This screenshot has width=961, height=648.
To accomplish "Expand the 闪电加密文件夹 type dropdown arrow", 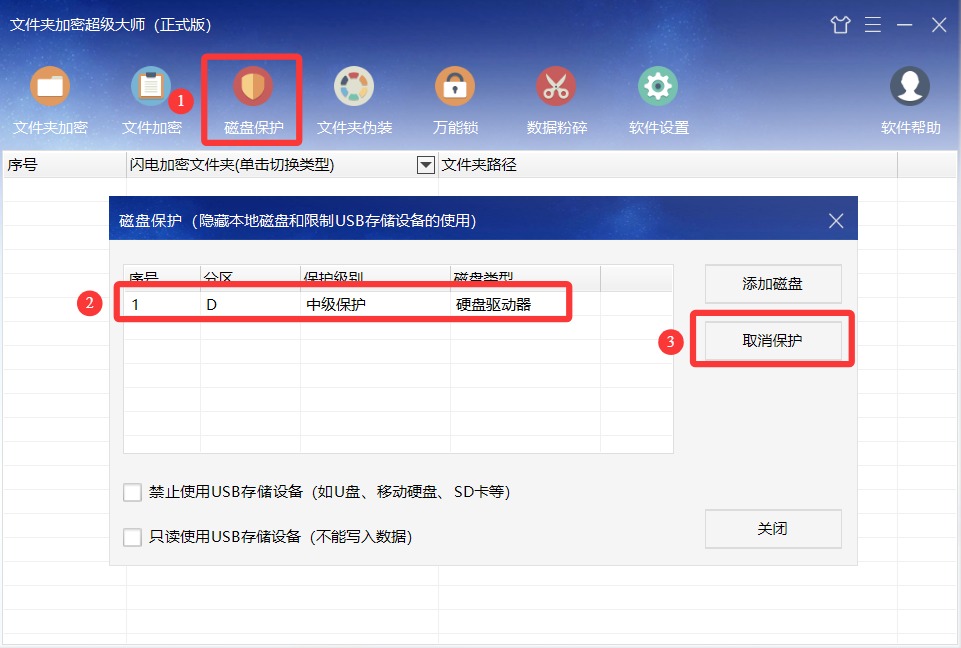I will [426, 164].
